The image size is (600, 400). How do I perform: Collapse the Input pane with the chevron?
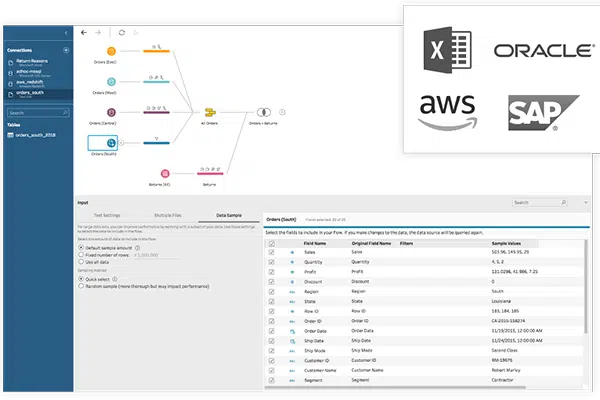[585, 202]
